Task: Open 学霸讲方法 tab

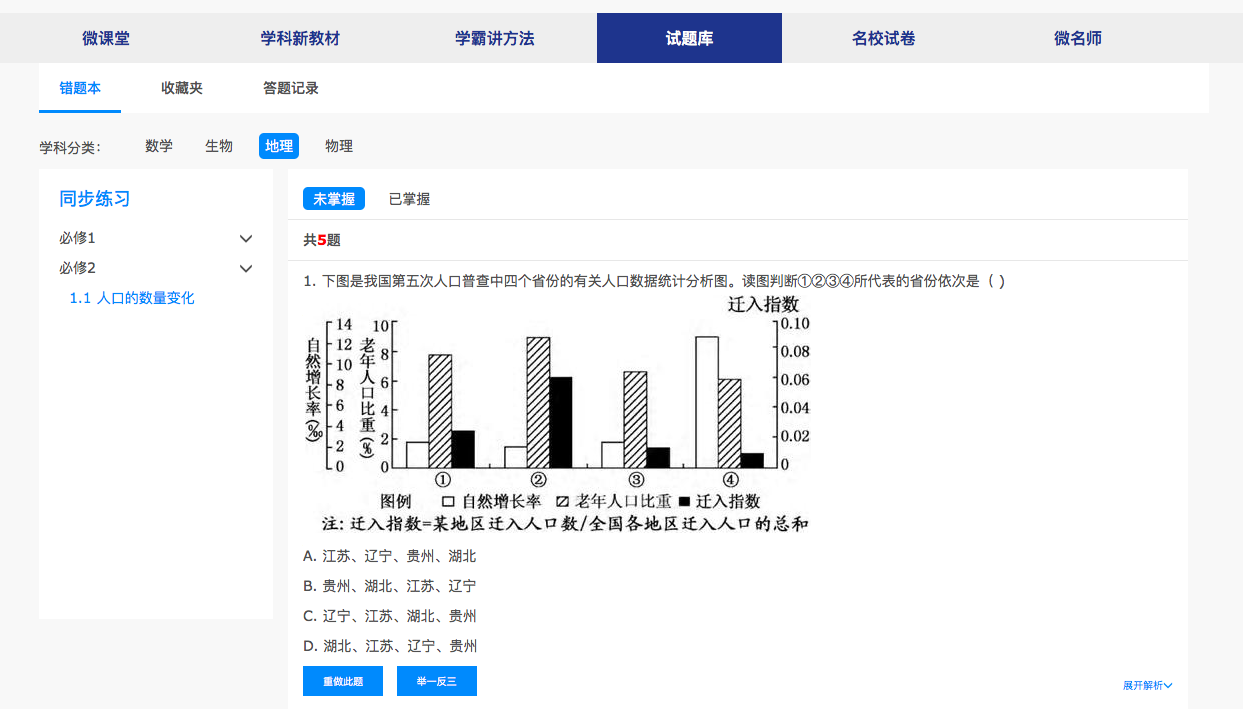Action: [x=495, y=39]
